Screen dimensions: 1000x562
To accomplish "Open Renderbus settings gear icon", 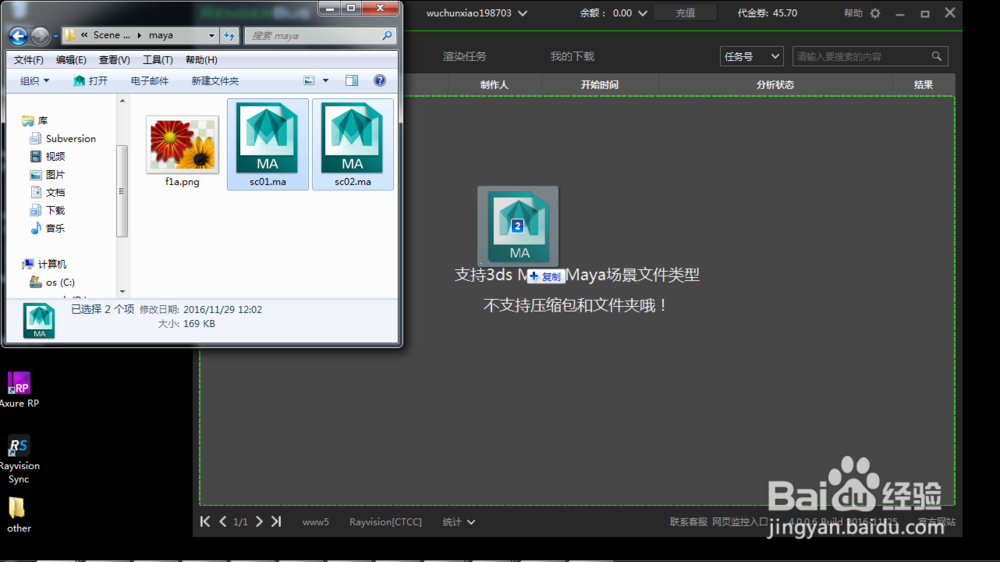I will [875, 13].
